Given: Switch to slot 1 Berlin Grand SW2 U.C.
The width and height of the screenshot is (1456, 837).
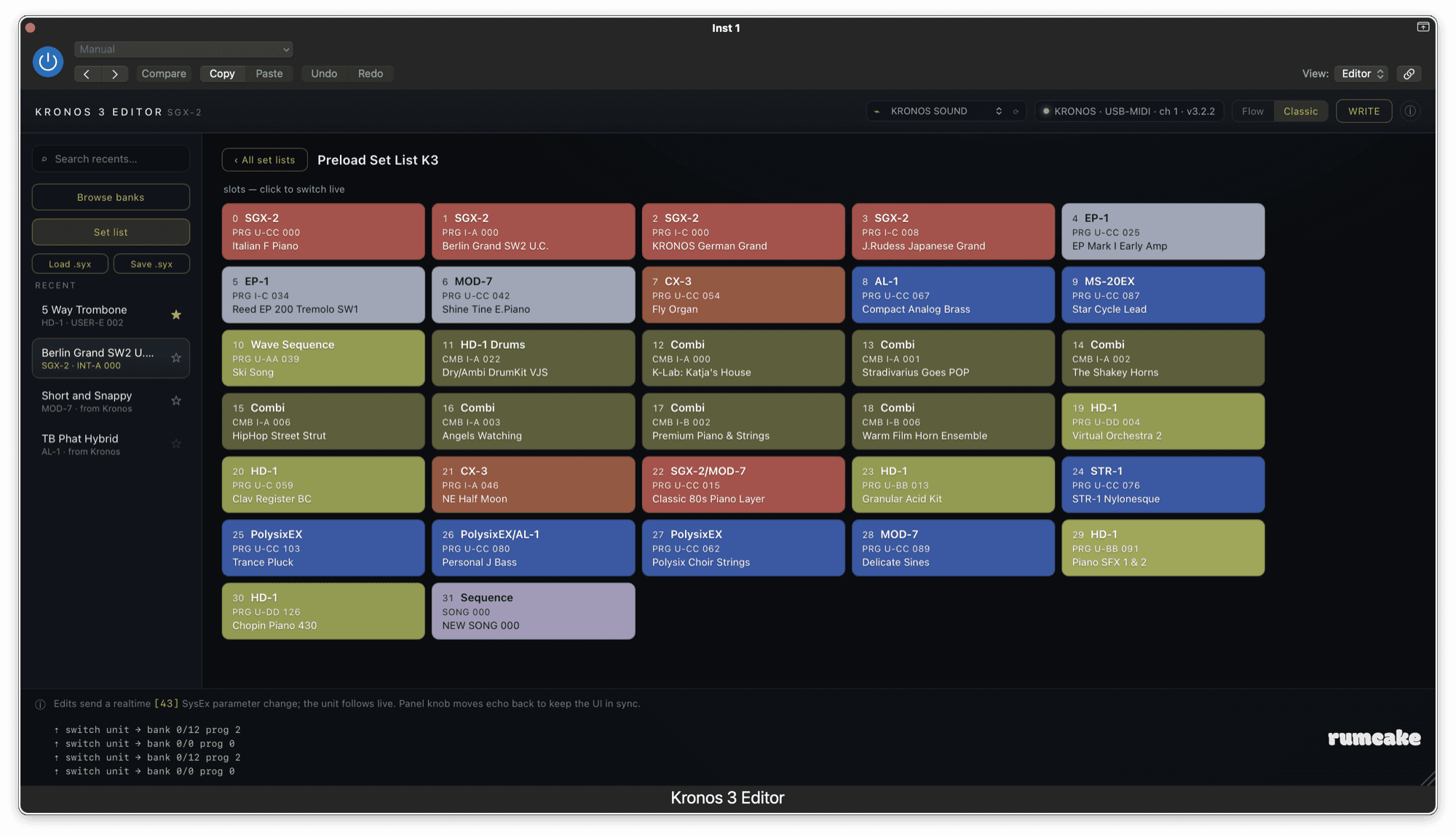Looking at the screenshot, I should (x=533, y=231).
